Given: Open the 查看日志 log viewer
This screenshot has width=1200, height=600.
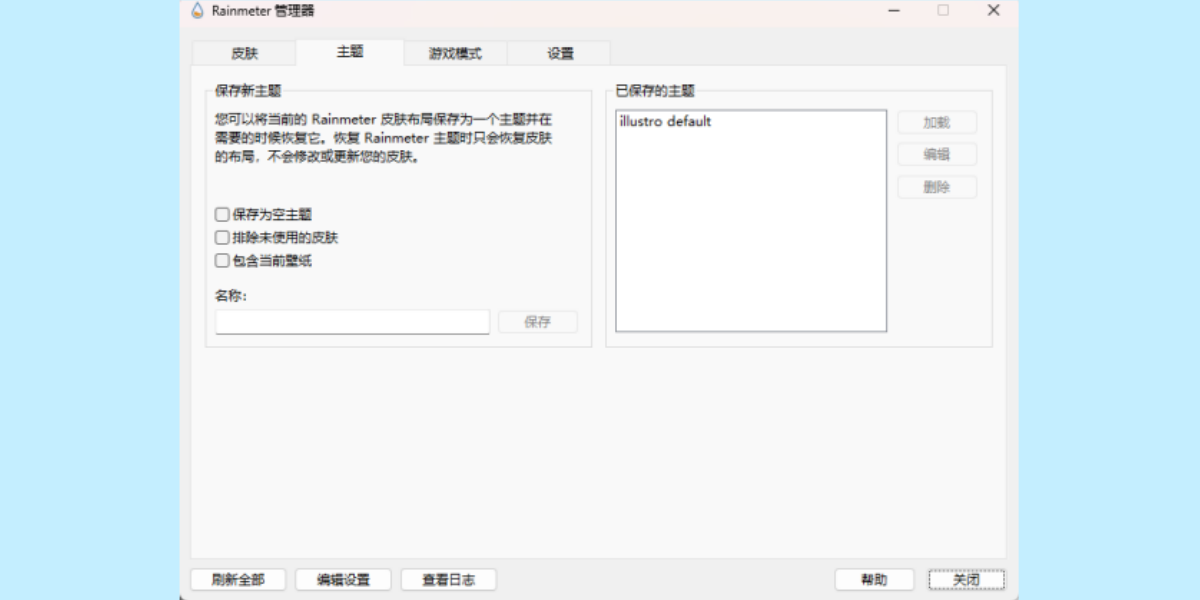Looking at the screenshot, I should [448, 580].
